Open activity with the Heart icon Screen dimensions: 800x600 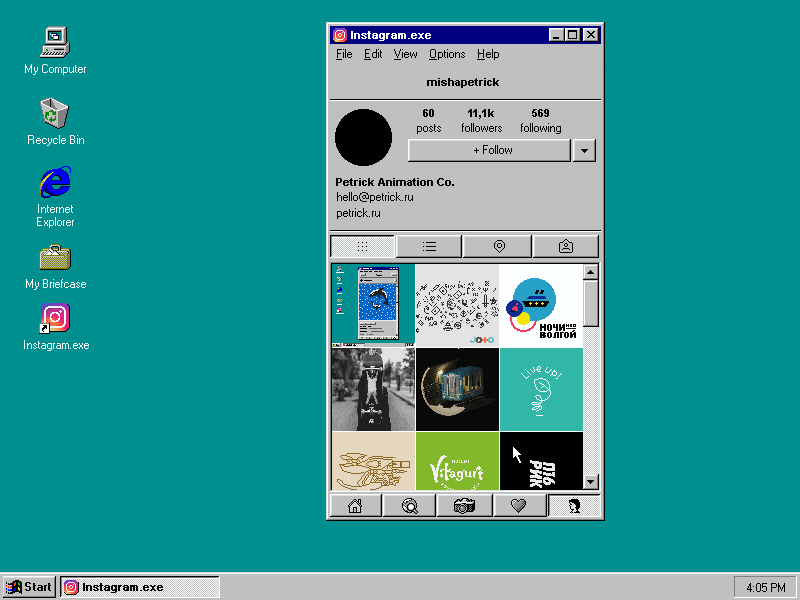point(520,505)
